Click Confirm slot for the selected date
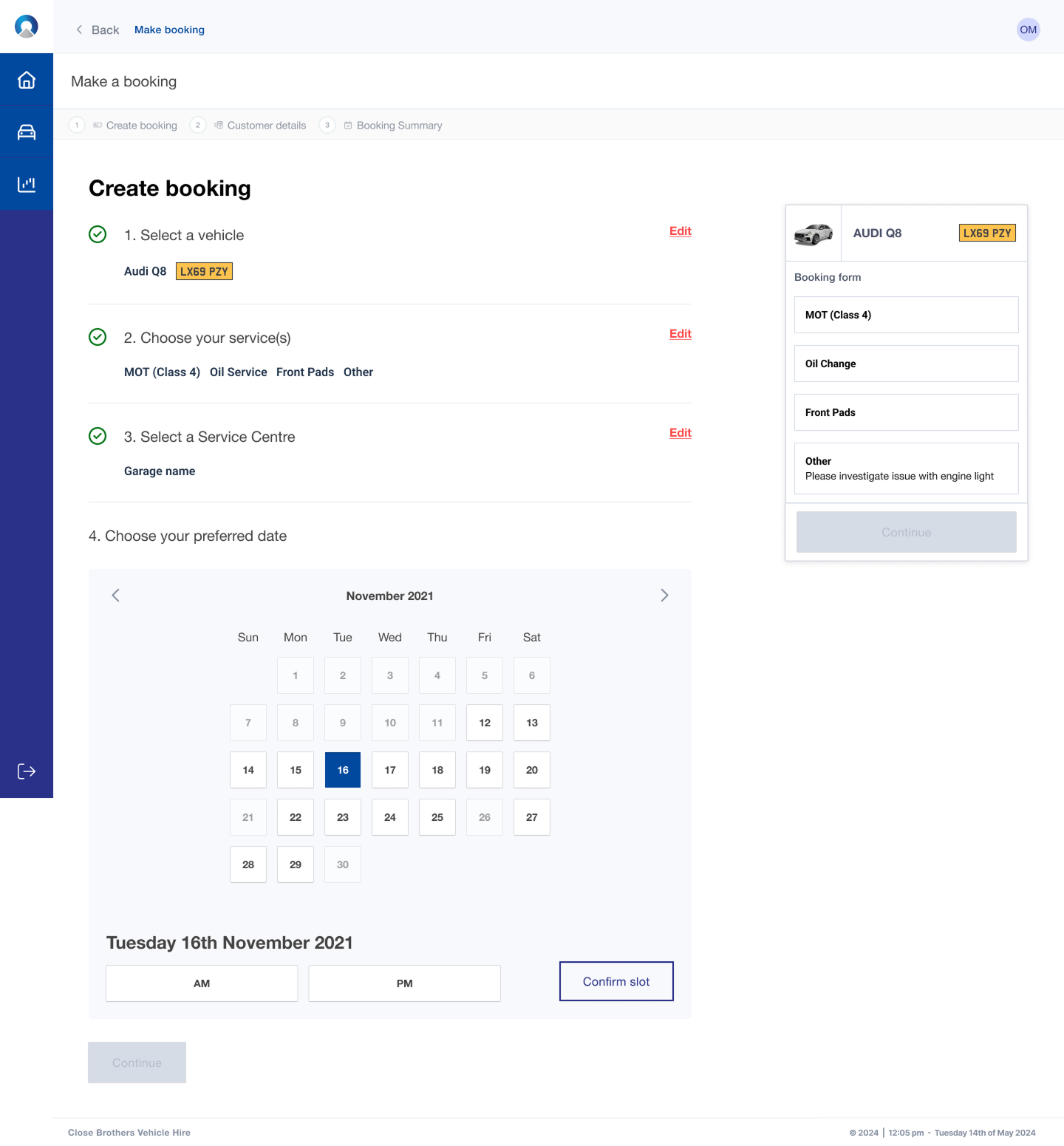 [x=616, y=981]
